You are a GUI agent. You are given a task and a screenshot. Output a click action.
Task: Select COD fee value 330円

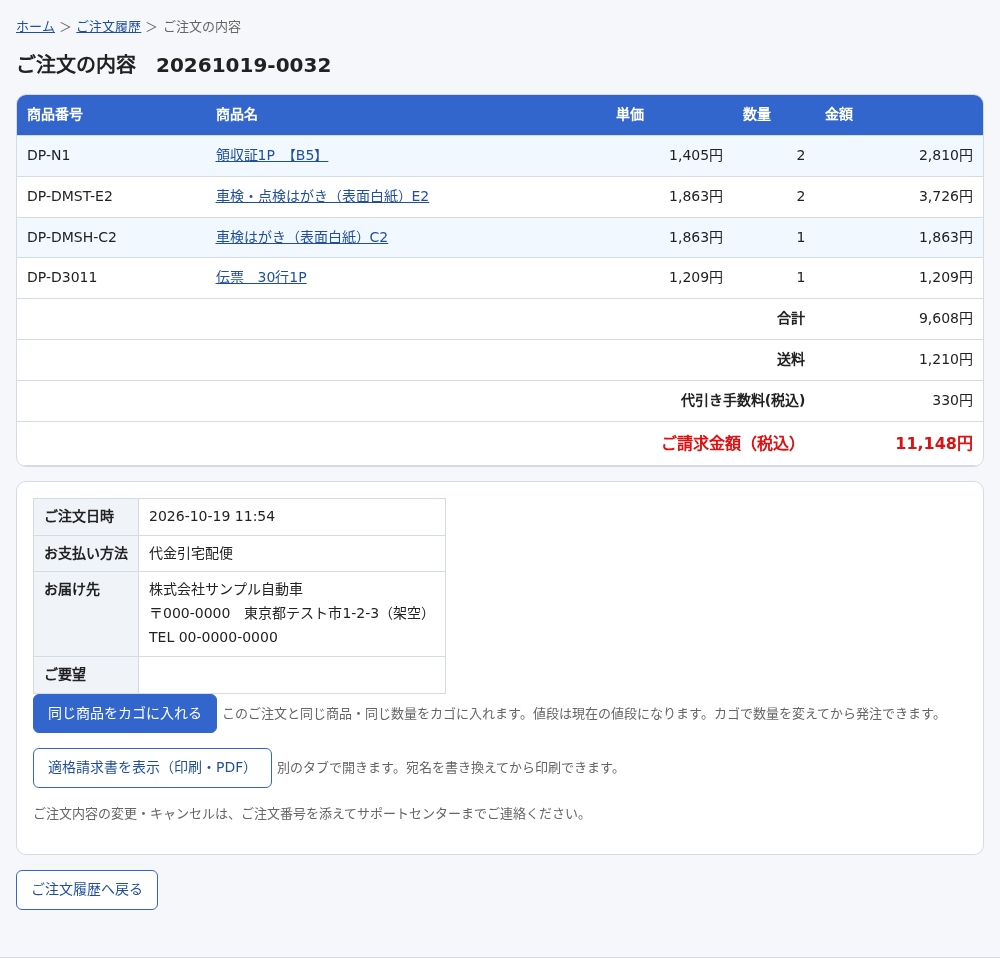(x=953, y=400)
